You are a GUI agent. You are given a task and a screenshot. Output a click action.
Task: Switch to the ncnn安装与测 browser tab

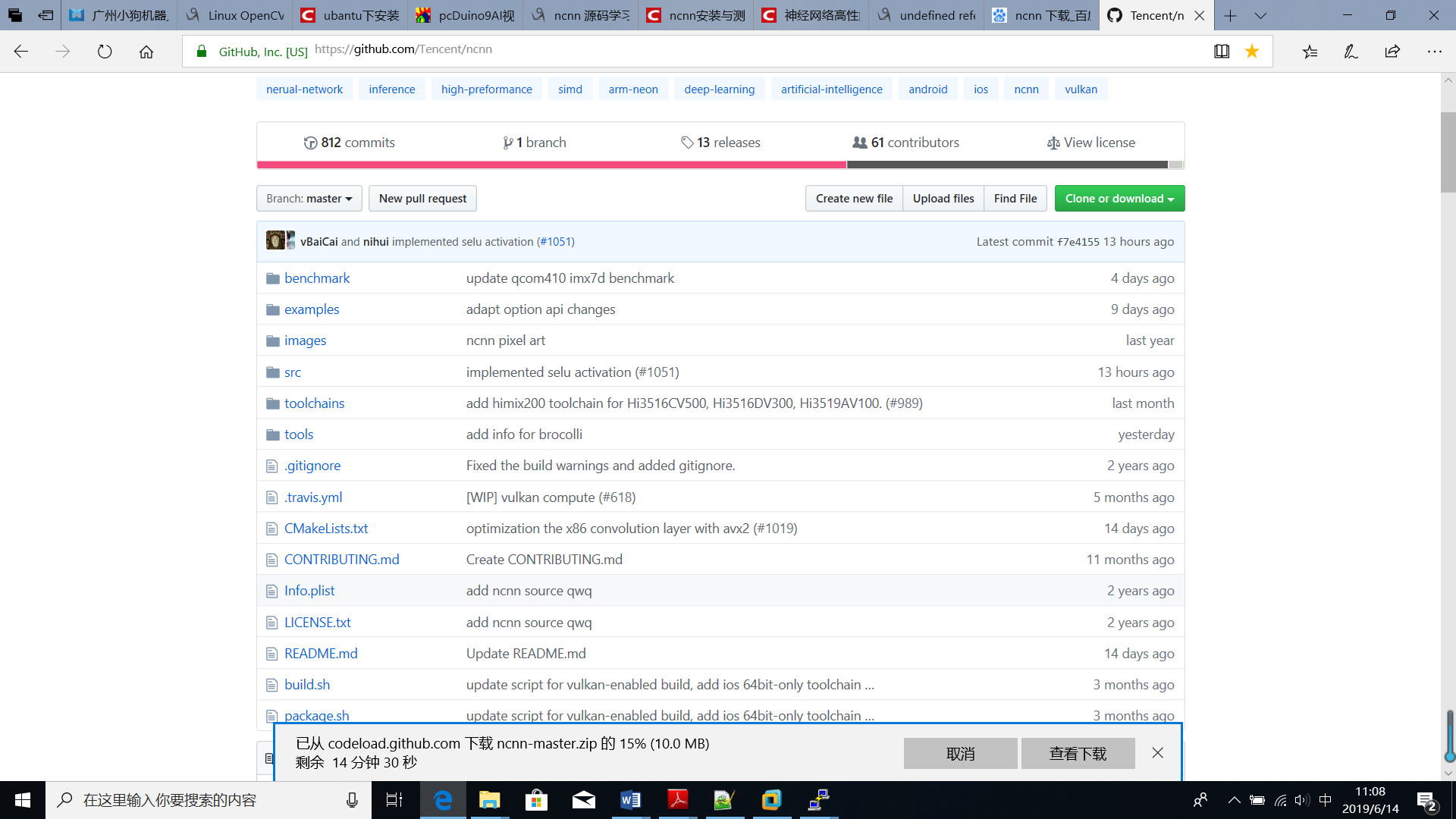695,15
